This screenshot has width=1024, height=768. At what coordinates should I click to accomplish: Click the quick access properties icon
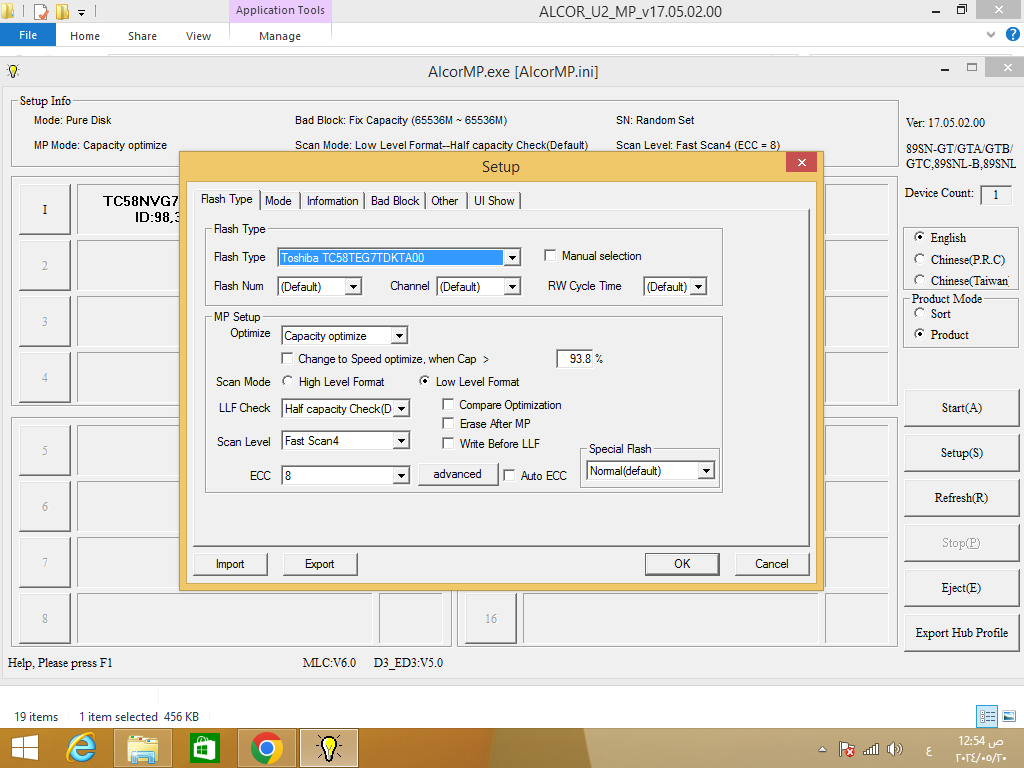[40, 11]
